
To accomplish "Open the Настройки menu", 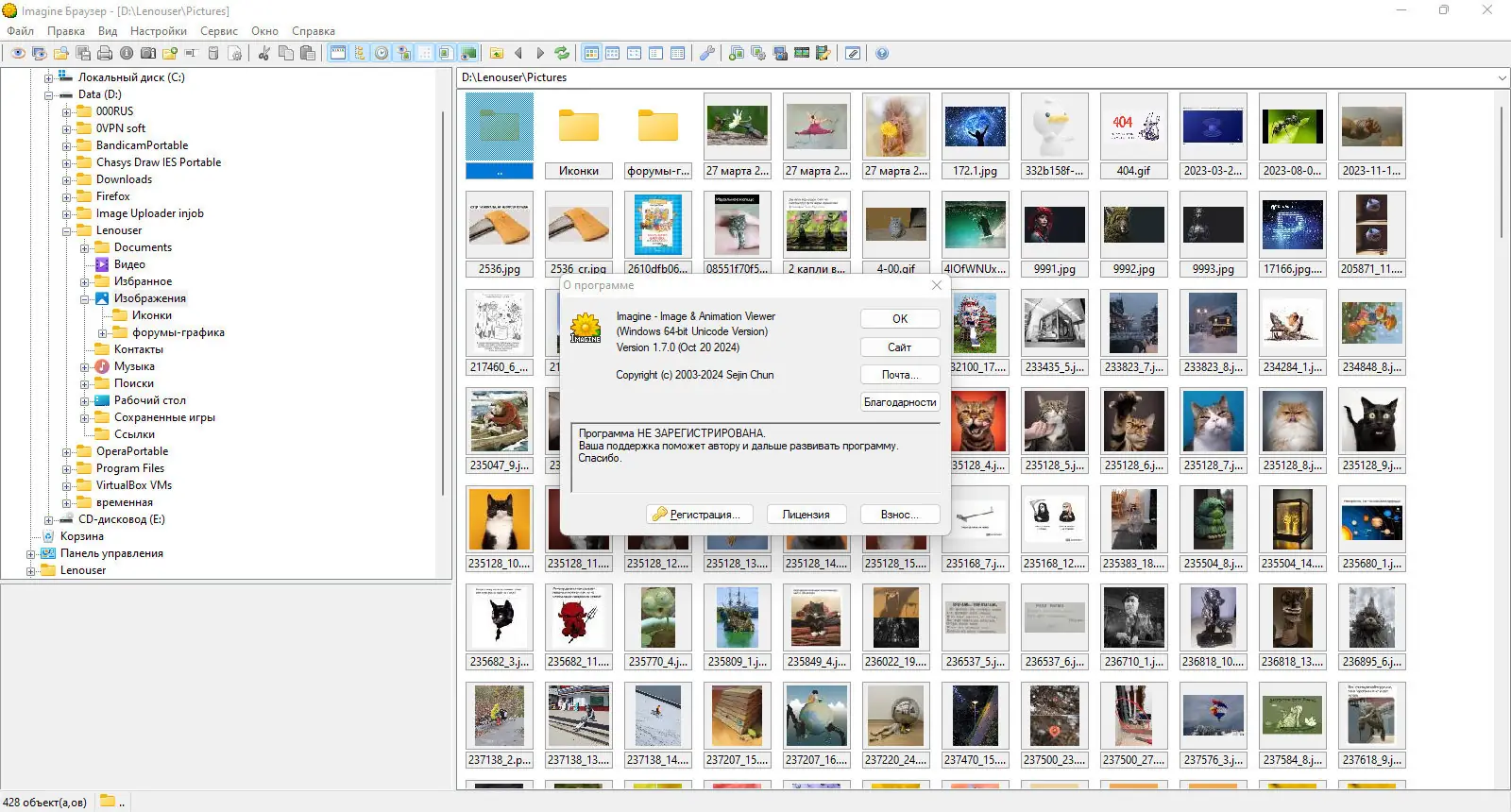I will 159,31.
